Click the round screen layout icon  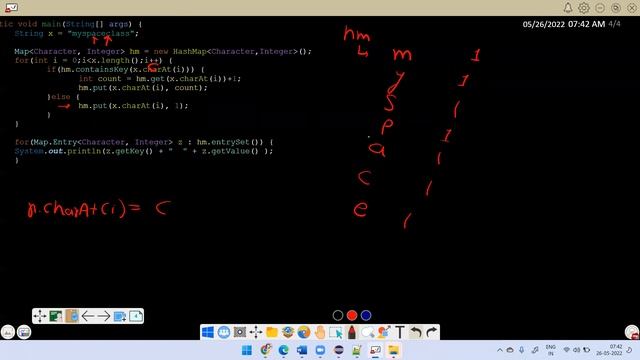point(24,332)
